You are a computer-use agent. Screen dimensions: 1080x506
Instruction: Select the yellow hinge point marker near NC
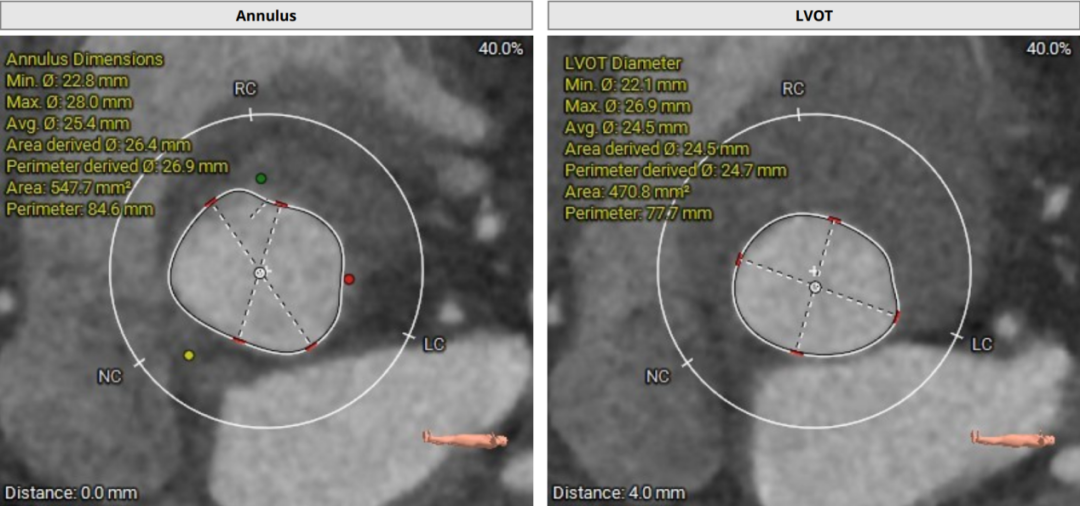tap(189, 355)
